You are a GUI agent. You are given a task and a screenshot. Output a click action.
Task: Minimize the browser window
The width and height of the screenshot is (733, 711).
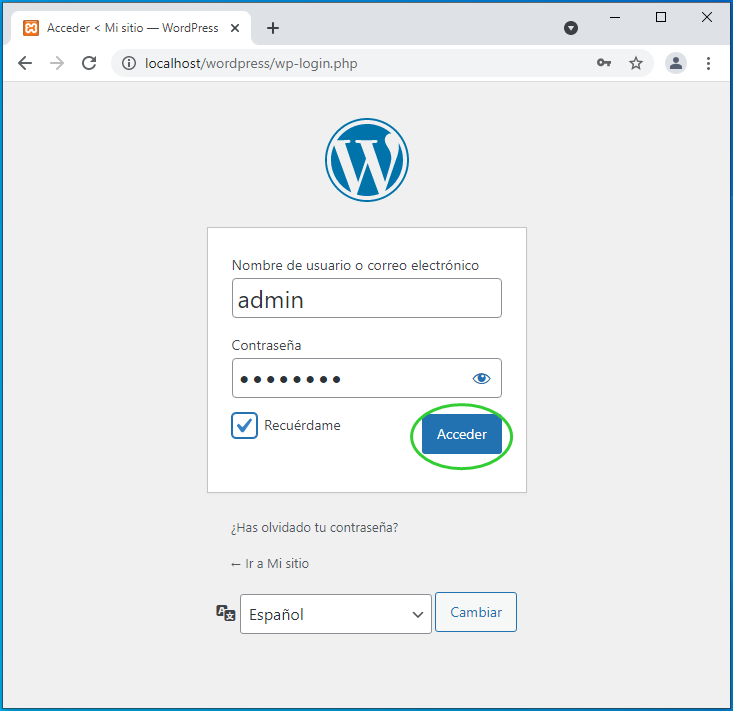(x=615, y=17)
